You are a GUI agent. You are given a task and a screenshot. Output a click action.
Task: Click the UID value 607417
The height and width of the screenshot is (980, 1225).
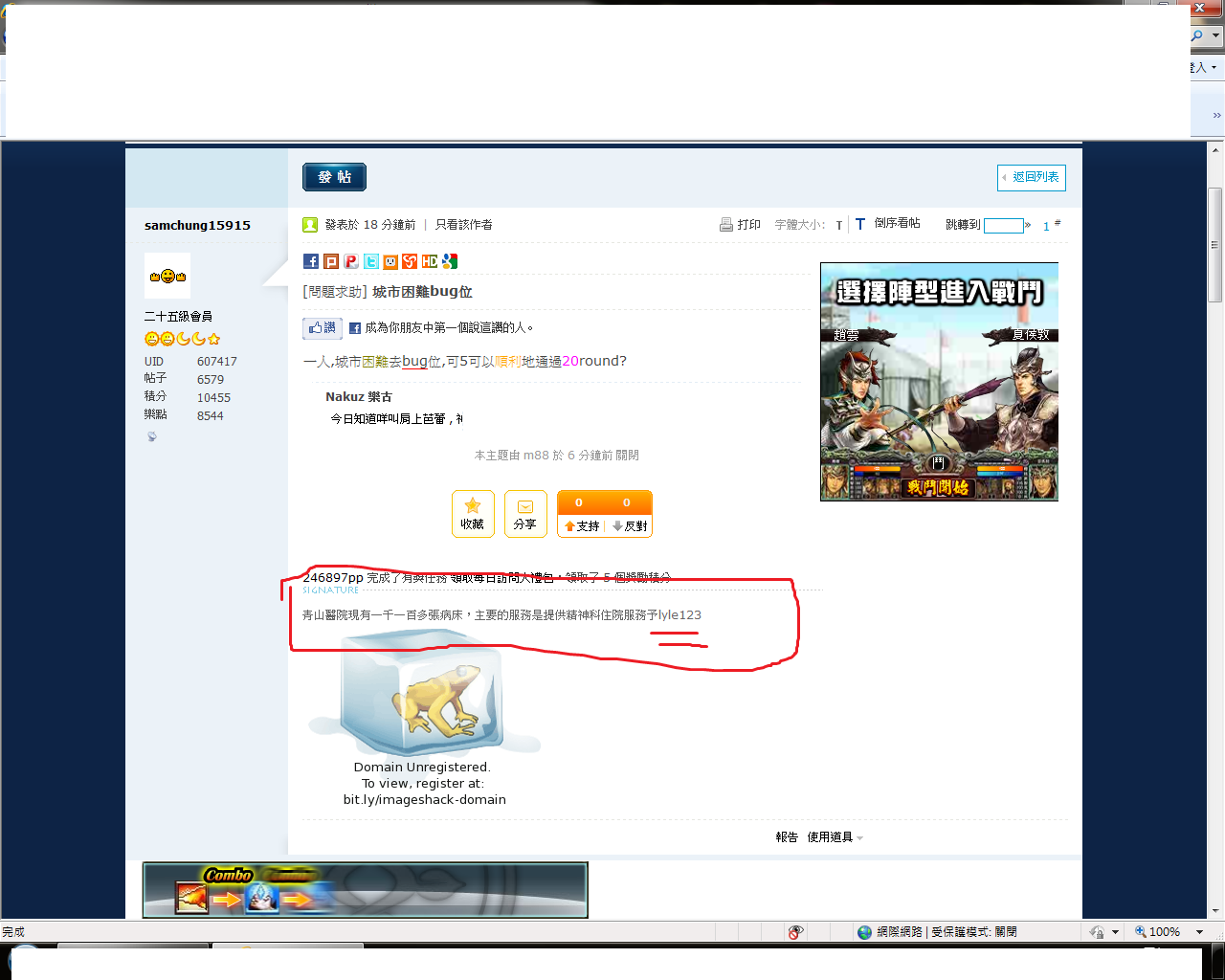[217, 362]
